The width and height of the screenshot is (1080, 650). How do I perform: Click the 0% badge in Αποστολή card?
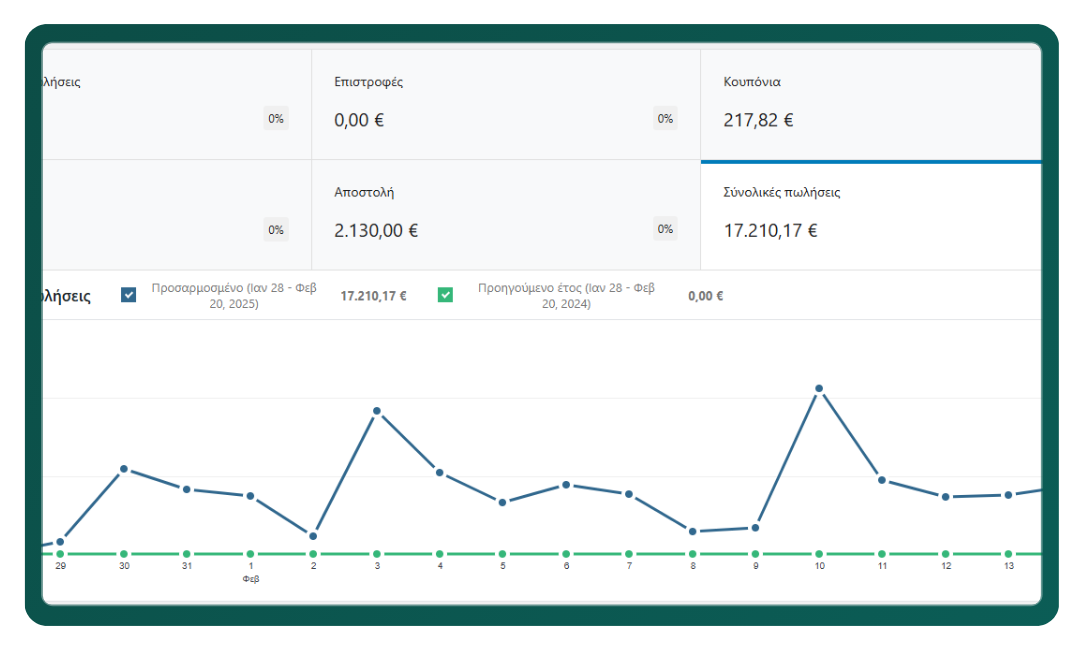pyautogui.click(x=665, y=229)
